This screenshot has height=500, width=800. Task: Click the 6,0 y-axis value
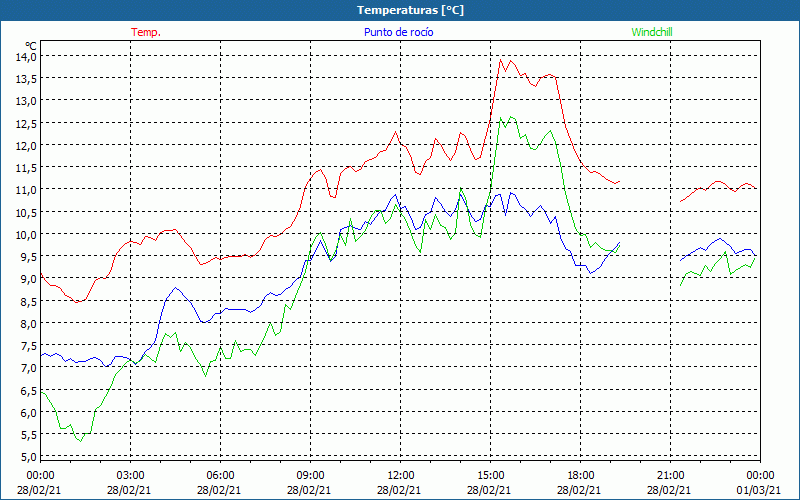28,413
